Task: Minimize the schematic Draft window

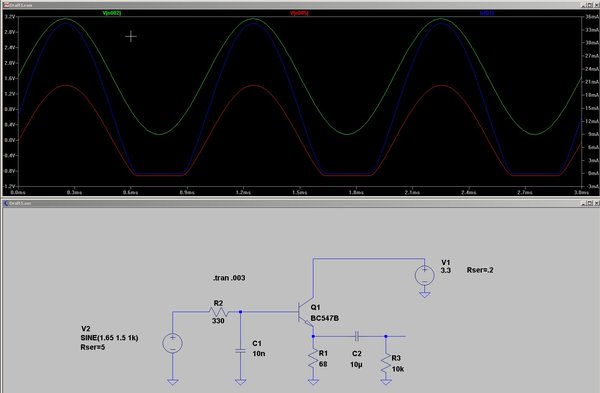Action: click(x=584, y=203)
